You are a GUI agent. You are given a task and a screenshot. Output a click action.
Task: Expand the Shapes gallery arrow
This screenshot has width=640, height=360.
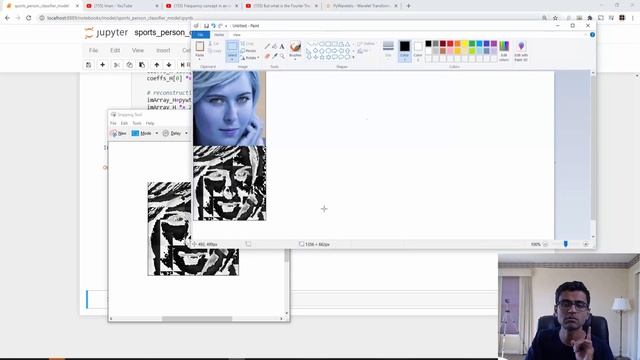[x=353, y=58]
